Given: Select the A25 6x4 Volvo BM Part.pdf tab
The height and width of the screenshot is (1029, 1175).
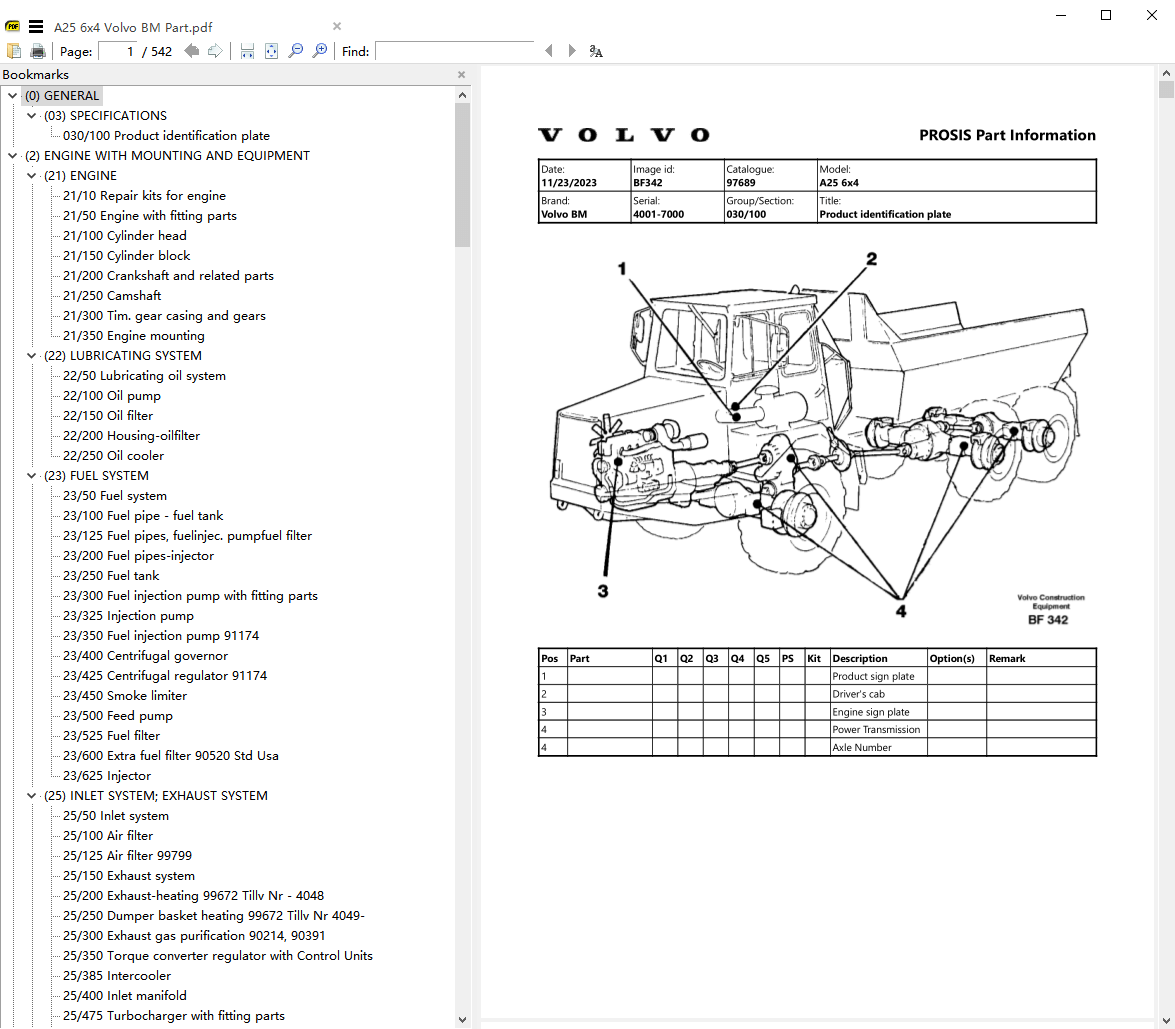Looking at the screenshot, I should click(x=133, y=28).
